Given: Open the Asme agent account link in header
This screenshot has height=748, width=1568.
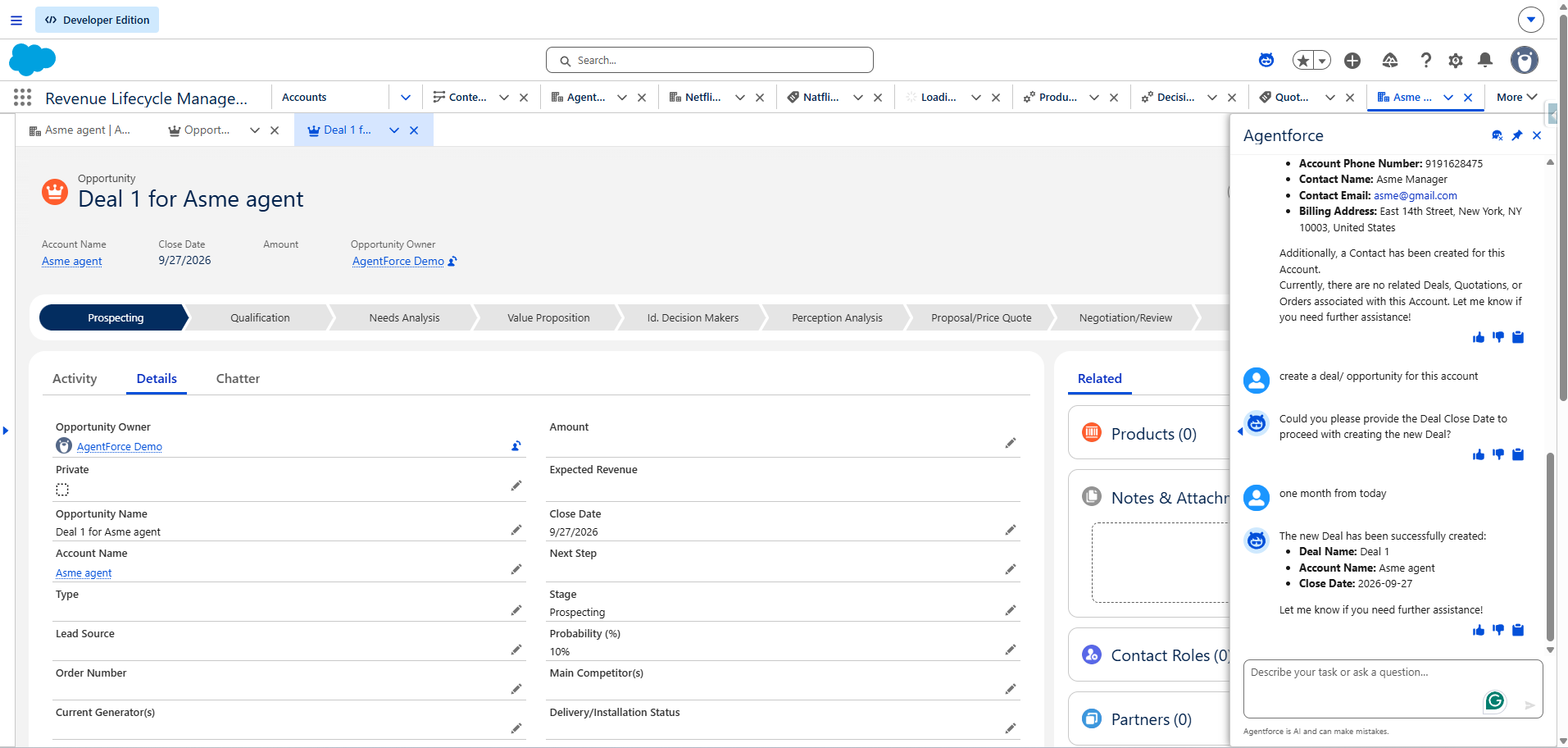Looking at the screenshot, I should pyautogui.click(x=72, y=261).
